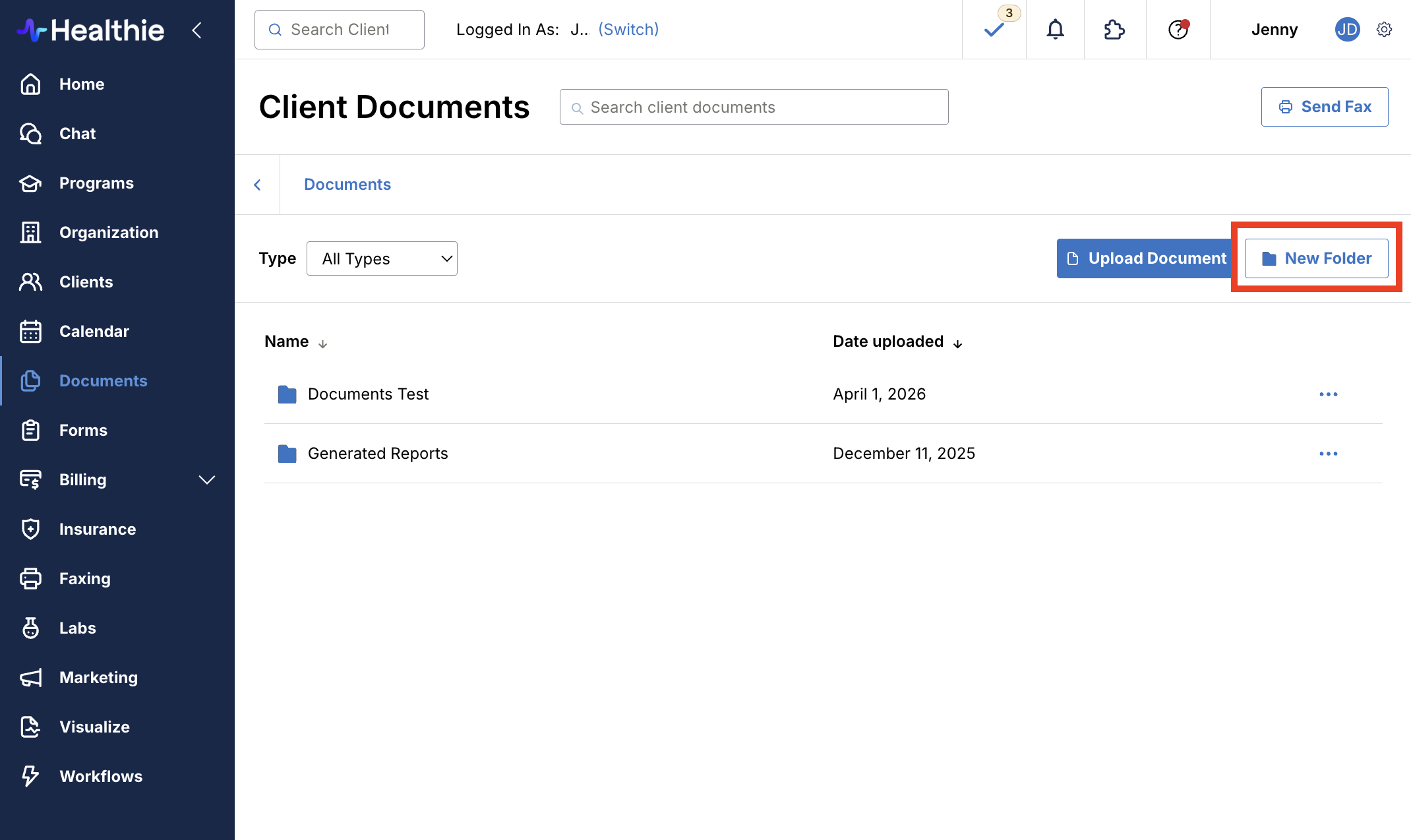Image resolution: width=1411 pixels, height=840 pixels.
Task: Create a New Folder
Action: (x=1316, y=258)
